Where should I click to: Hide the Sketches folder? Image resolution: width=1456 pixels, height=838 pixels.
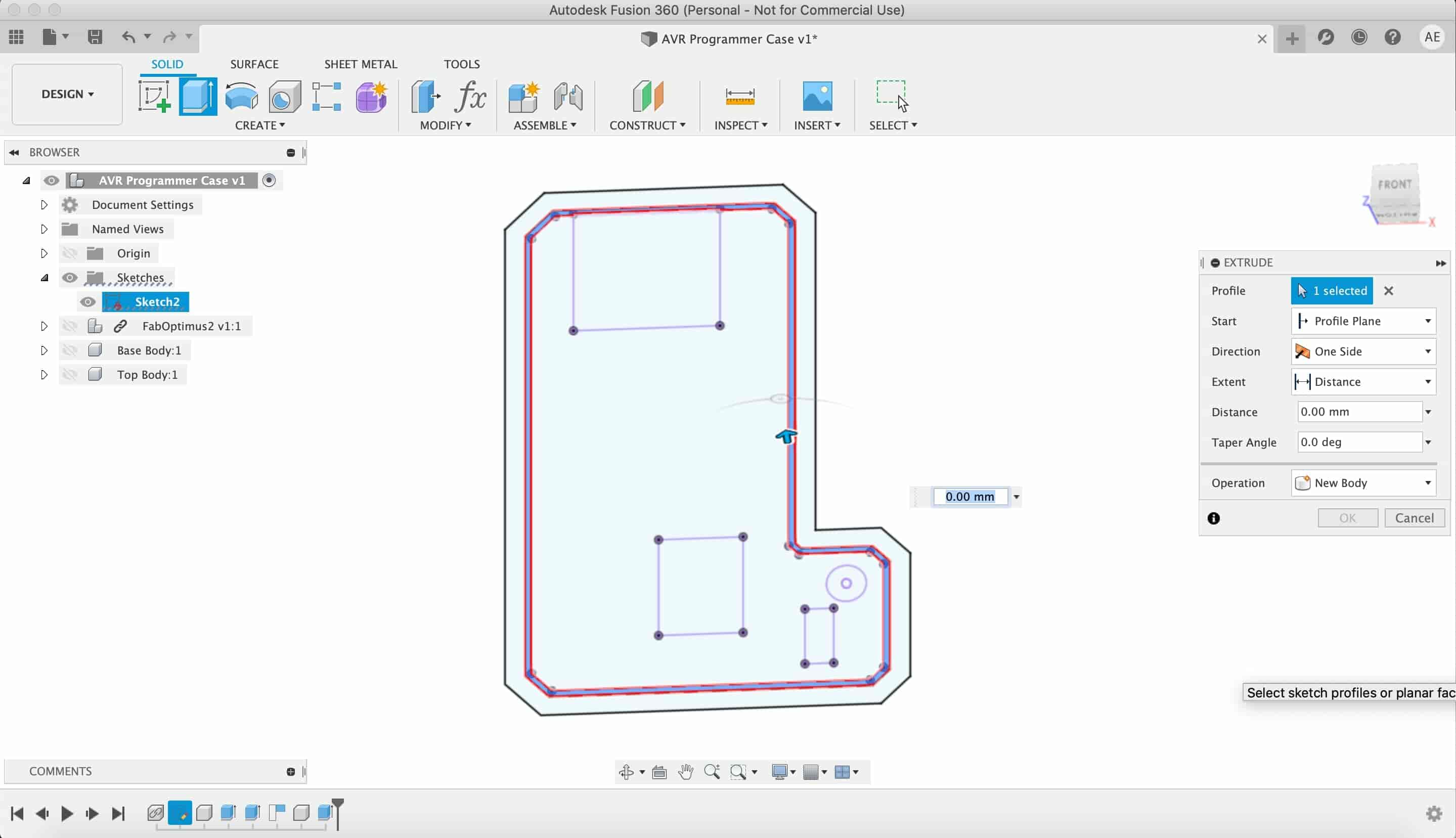click(x=70, y=278)
